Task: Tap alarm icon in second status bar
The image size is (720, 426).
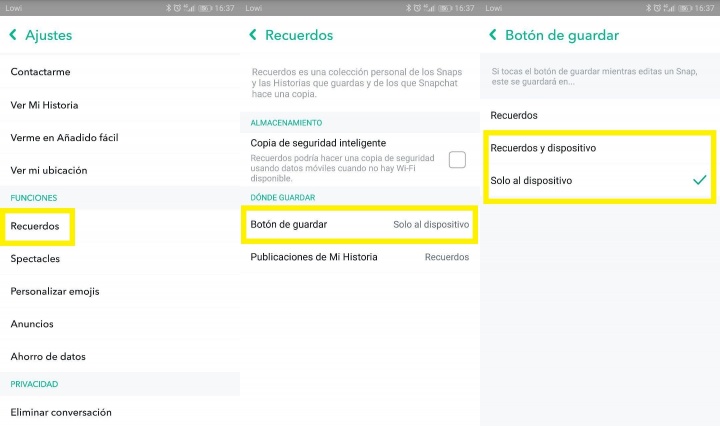Action: point(417,8)
